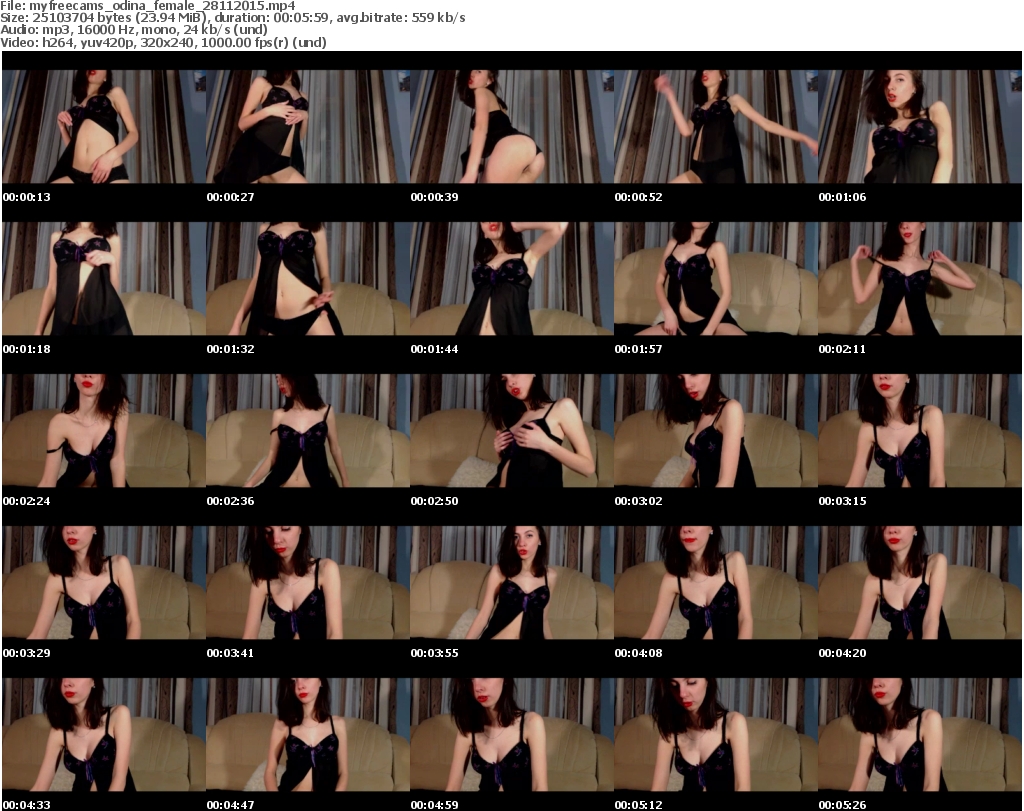Select the timestamp text 00:04:47
Viewport: 1024px width, 811px height.
(x=231, y=805)
